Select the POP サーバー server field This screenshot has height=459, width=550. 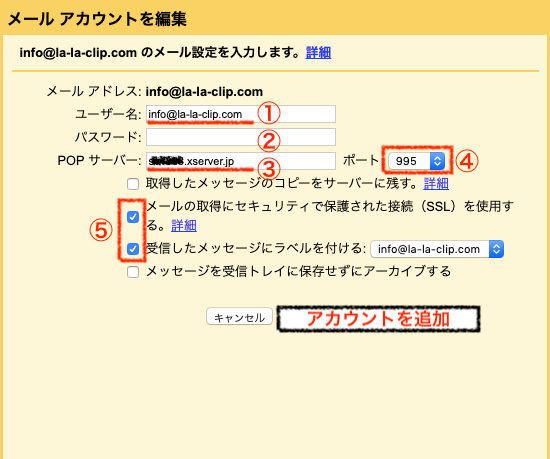241,161
